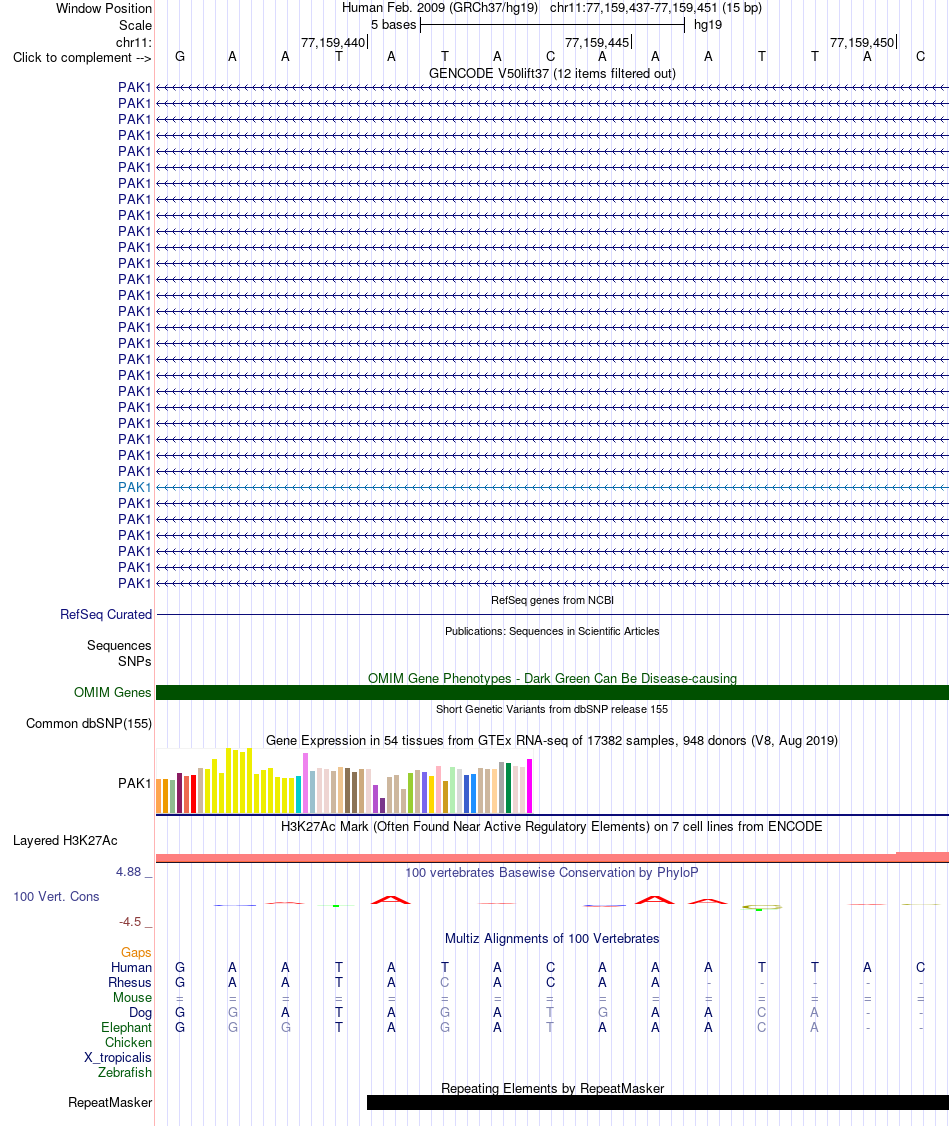
Task: Click the 'Click to complement -->' label
Action: coord(82,57)
